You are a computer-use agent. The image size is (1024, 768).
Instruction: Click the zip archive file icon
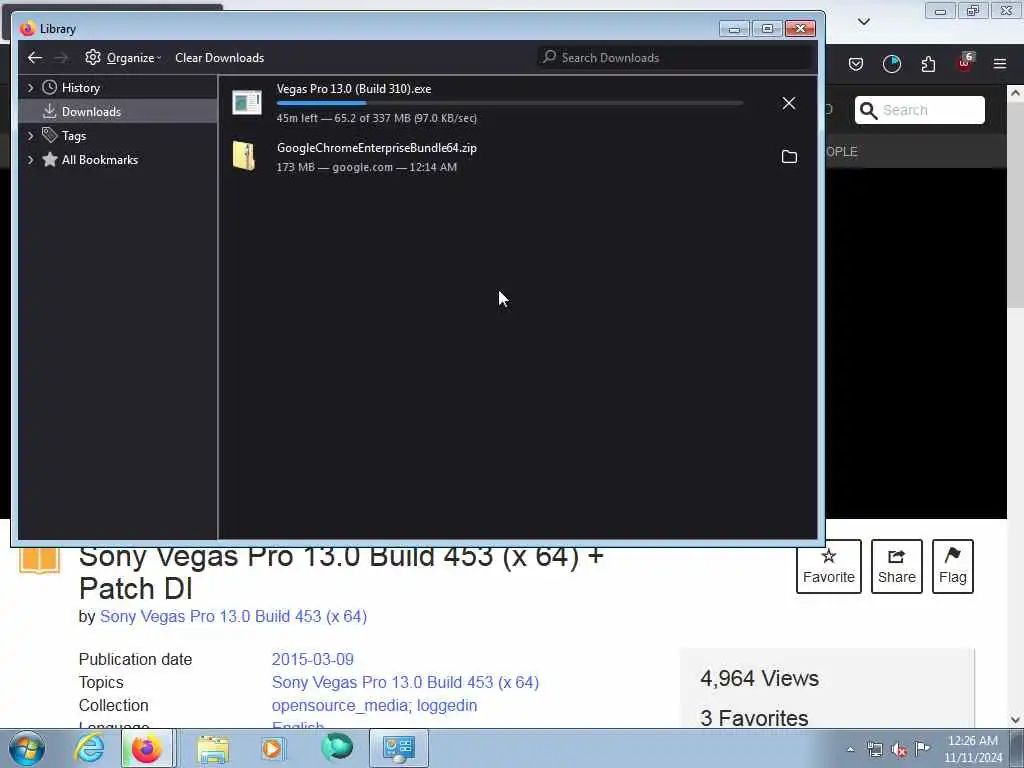click(244, 156)
